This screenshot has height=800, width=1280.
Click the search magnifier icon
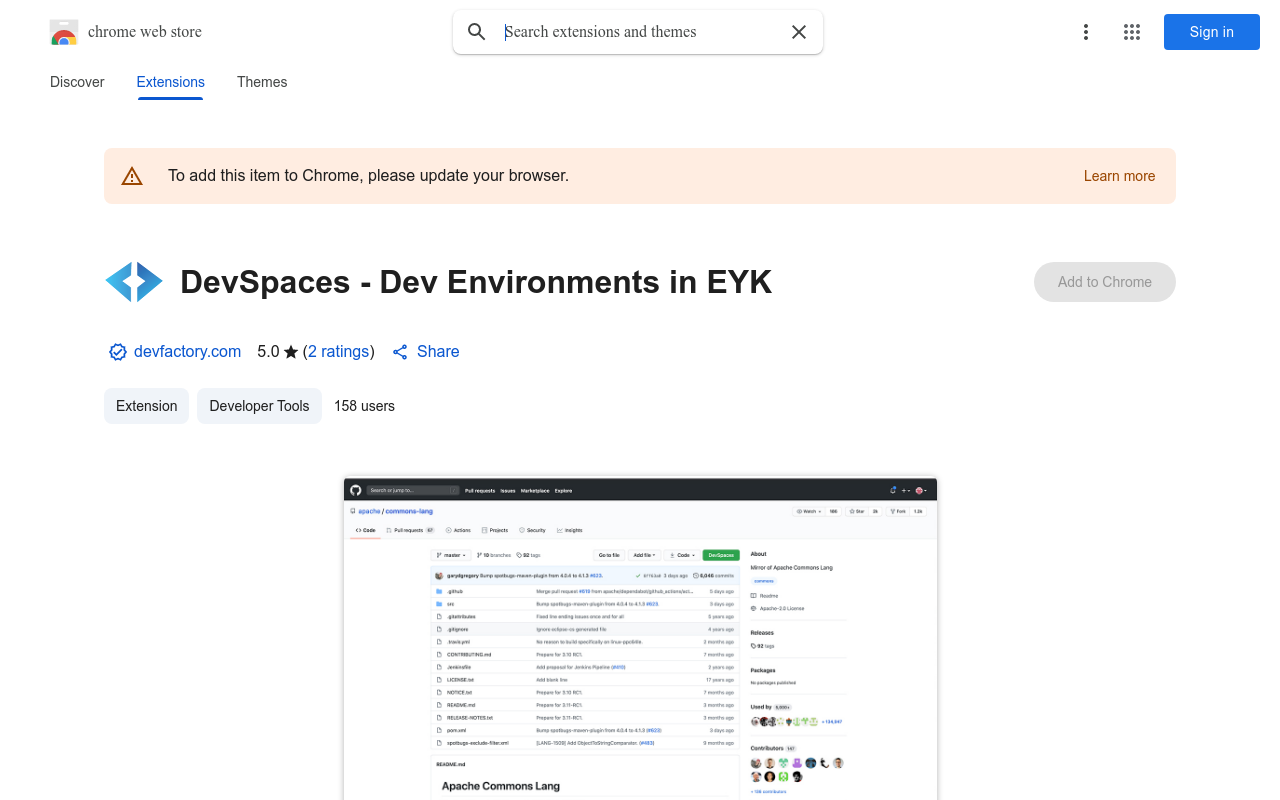[x=477, y=32]
